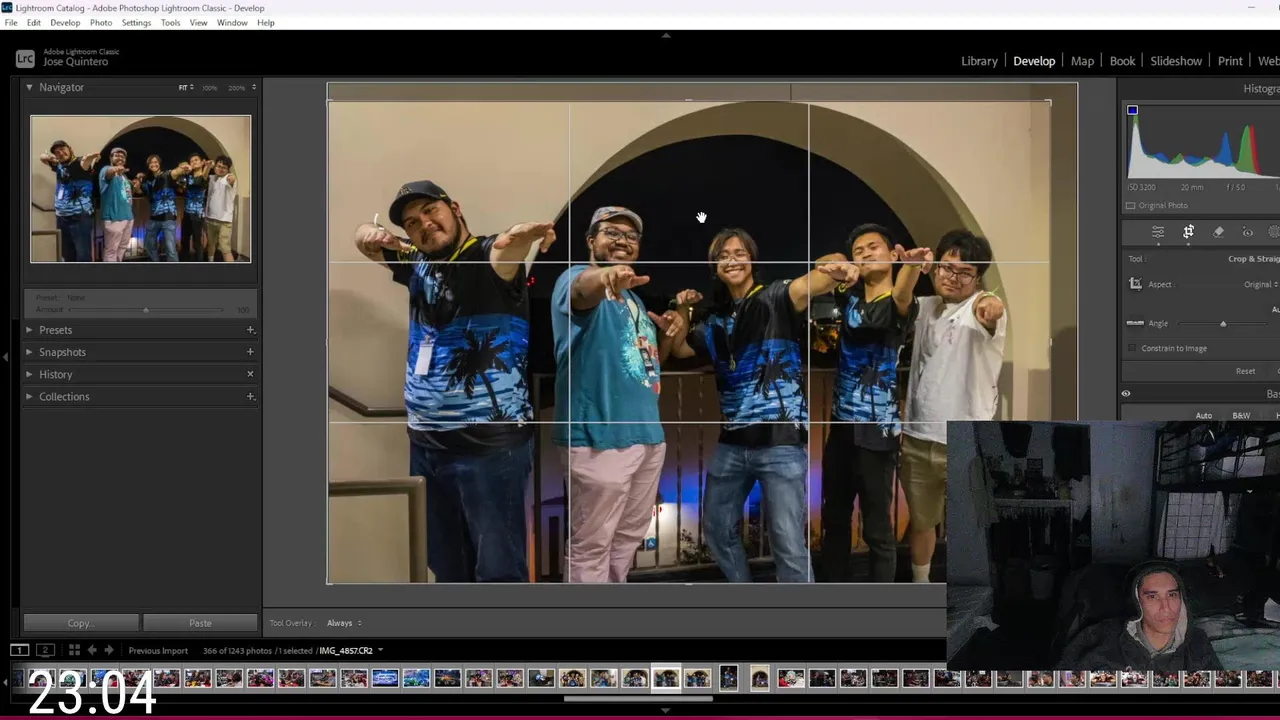1280x720 pixels.
Task: Click the Lrc Lightroom Classic logo
Action: pyautogui.click(x=25, y=59)
